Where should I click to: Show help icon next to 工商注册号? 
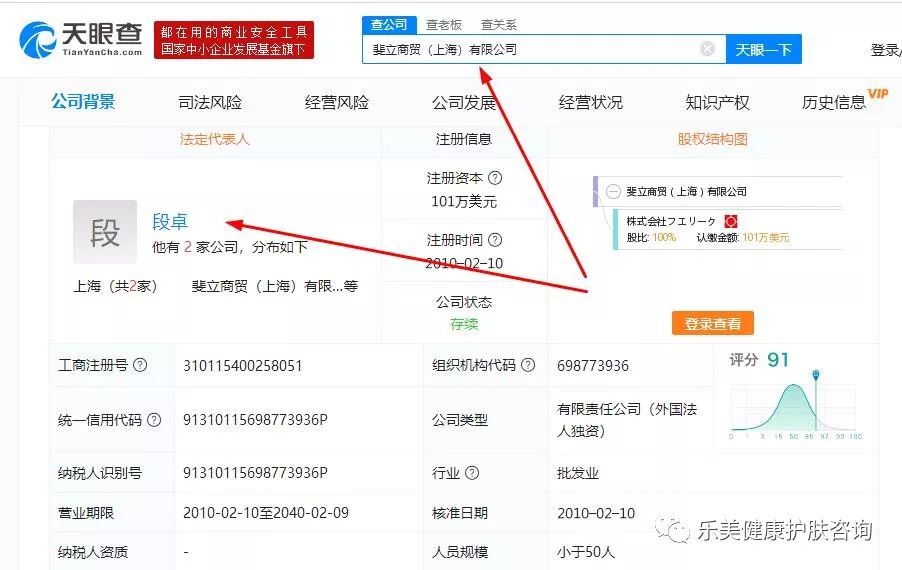[x=140, y=365]
